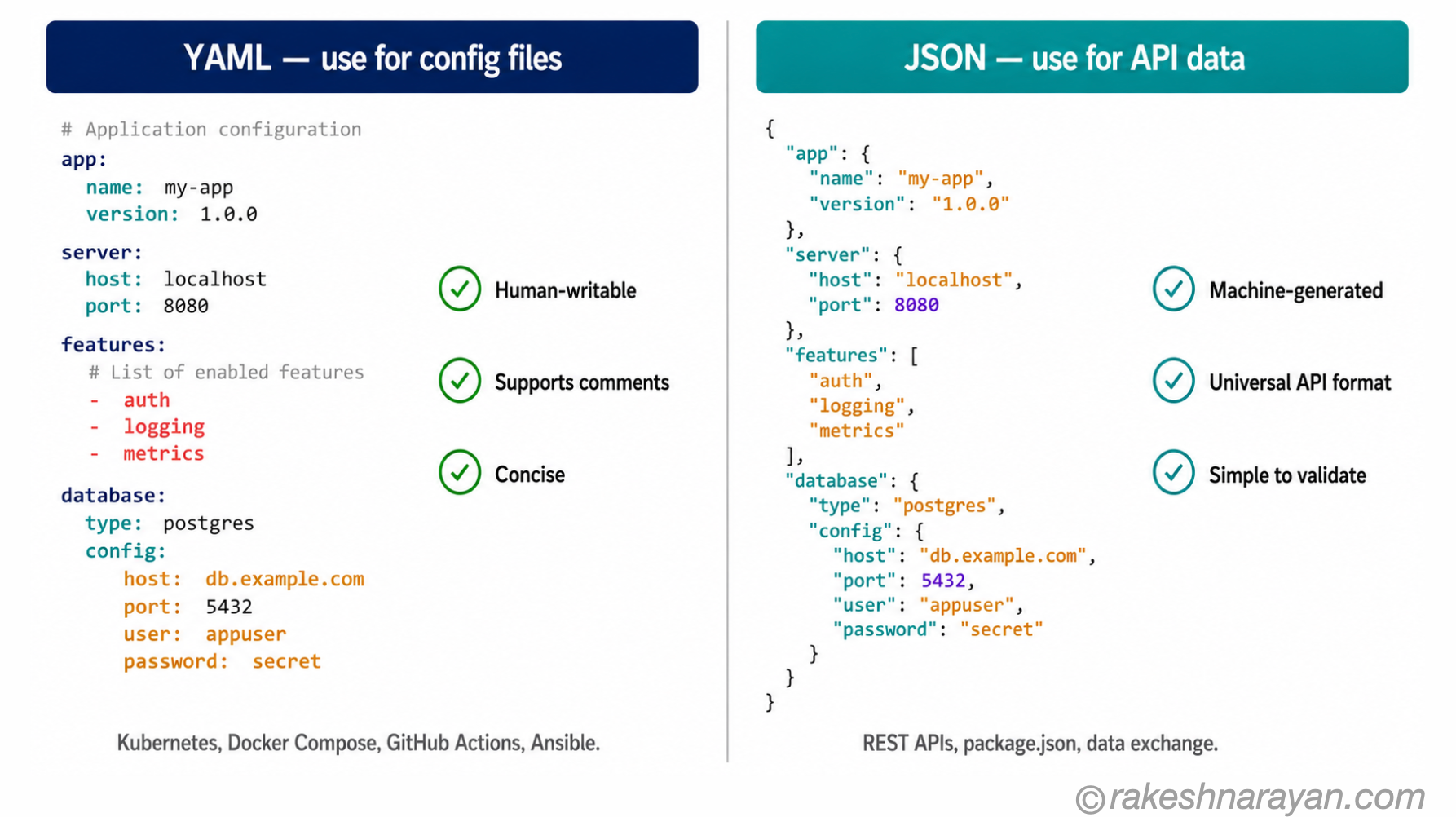Viewport: 1456px width, 817px height.
Task: Click the YAML 'password: secret' line
Action: coord(222,661)
